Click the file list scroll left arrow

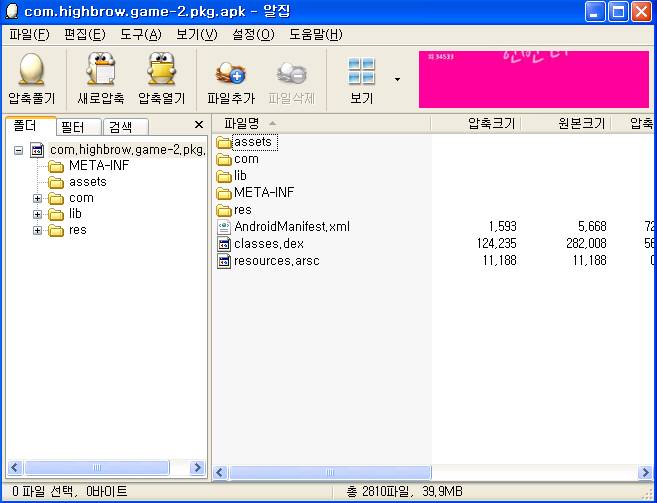220,473
